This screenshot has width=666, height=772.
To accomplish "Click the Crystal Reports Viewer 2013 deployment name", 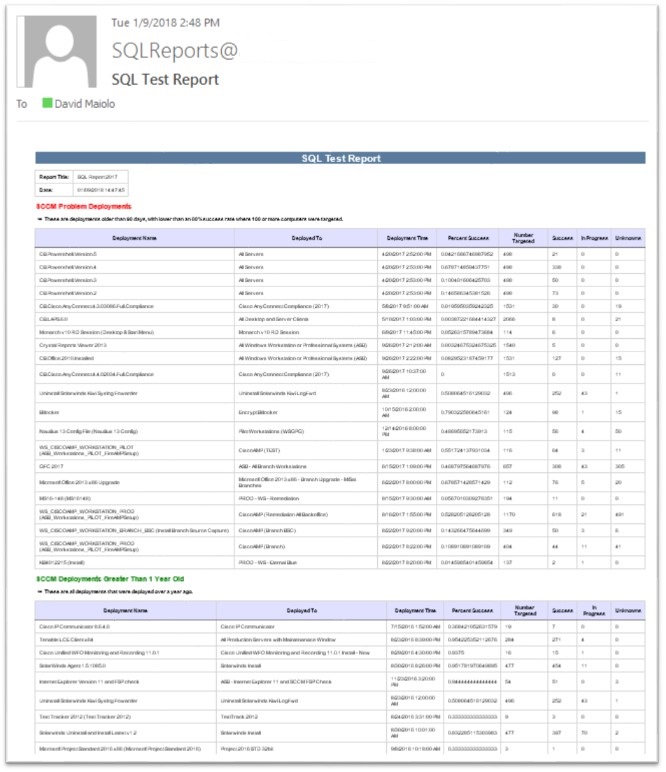I will [x=73, y=345].
